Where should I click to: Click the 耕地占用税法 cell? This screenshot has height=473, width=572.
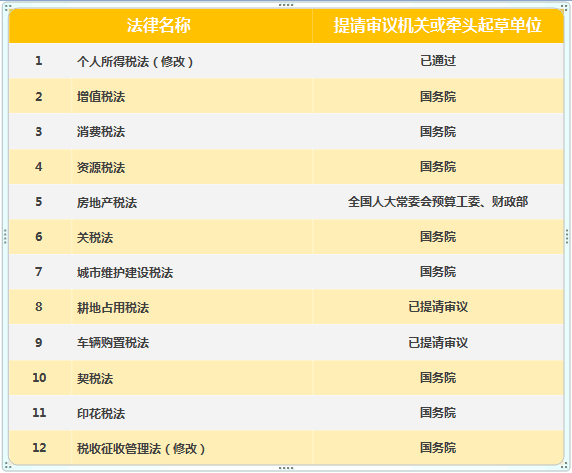pyautogui.click(x=192, y=307)
